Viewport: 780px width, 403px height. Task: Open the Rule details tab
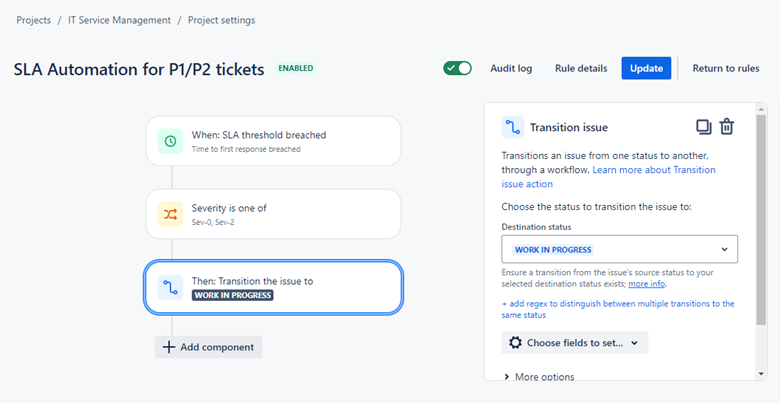point(581,68)
